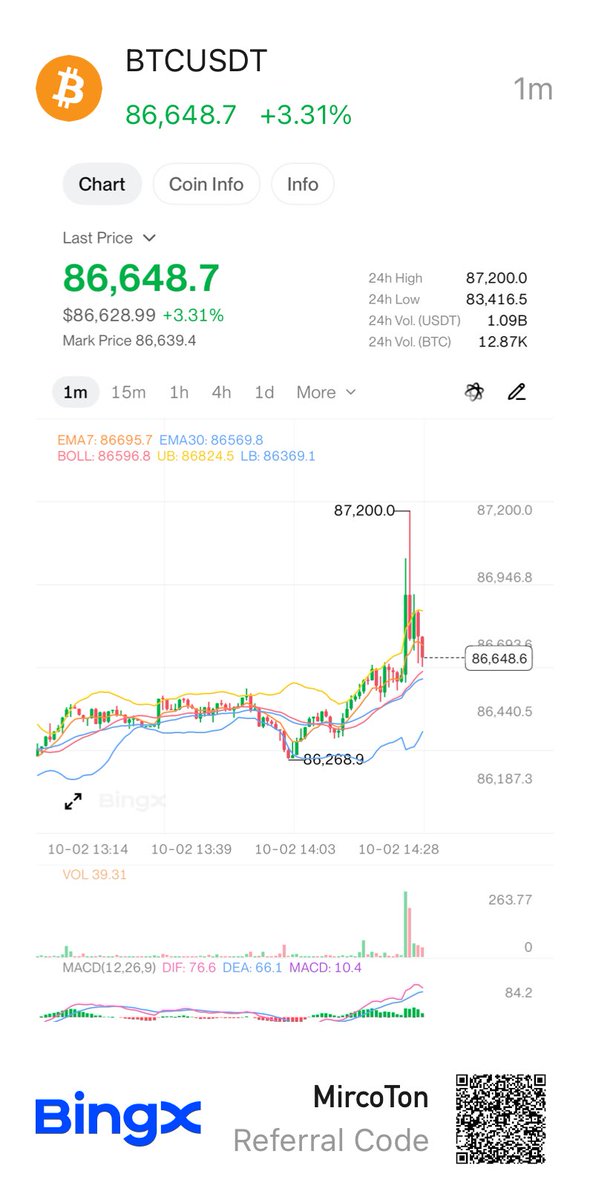Expand chart to fullscreen
590x1200 pixels.
(73, 801)
